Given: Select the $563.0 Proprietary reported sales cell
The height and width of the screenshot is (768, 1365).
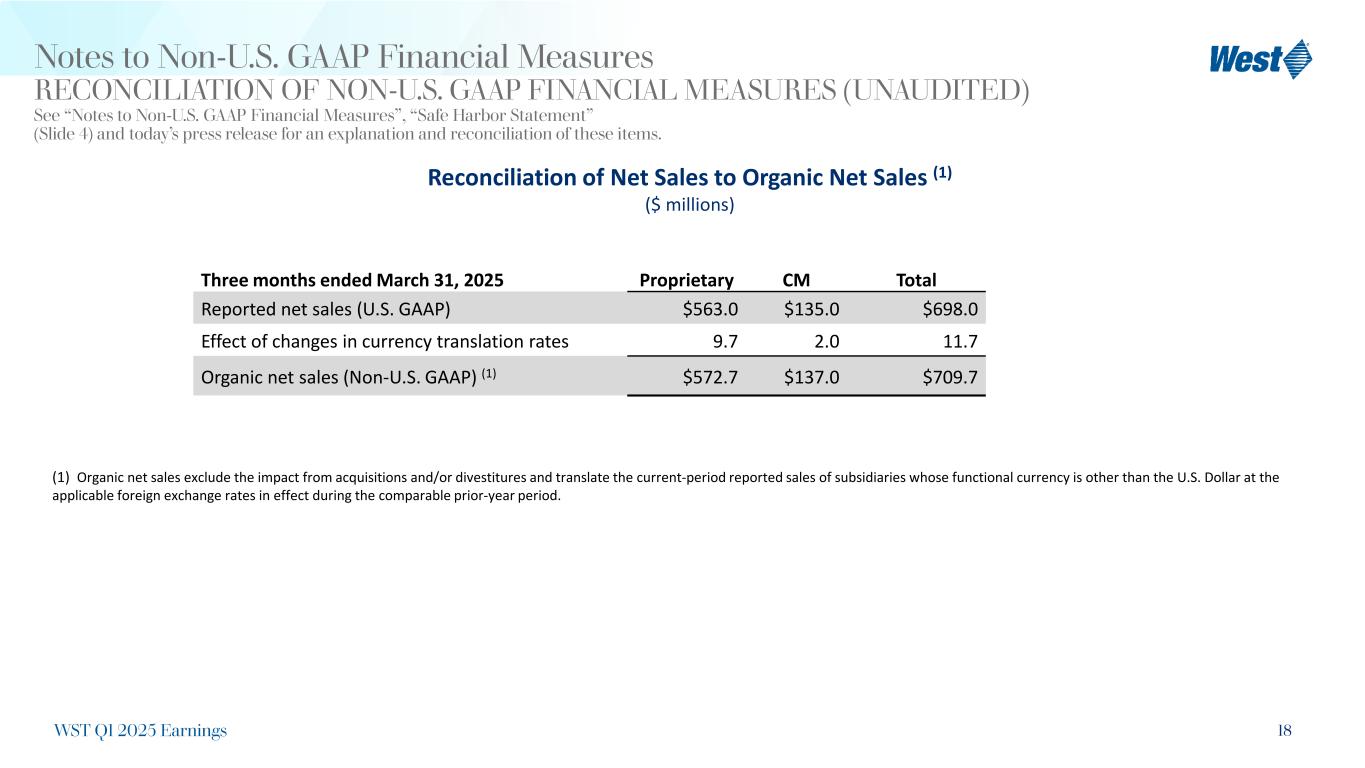Looking at the screenshot, I should tap(710, 309).
